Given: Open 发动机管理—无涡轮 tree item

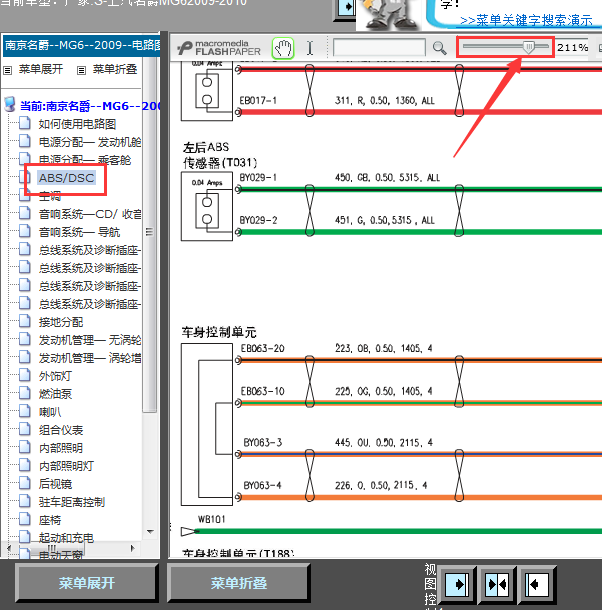Looking at the screenshot, I should (x=90, y=340).
